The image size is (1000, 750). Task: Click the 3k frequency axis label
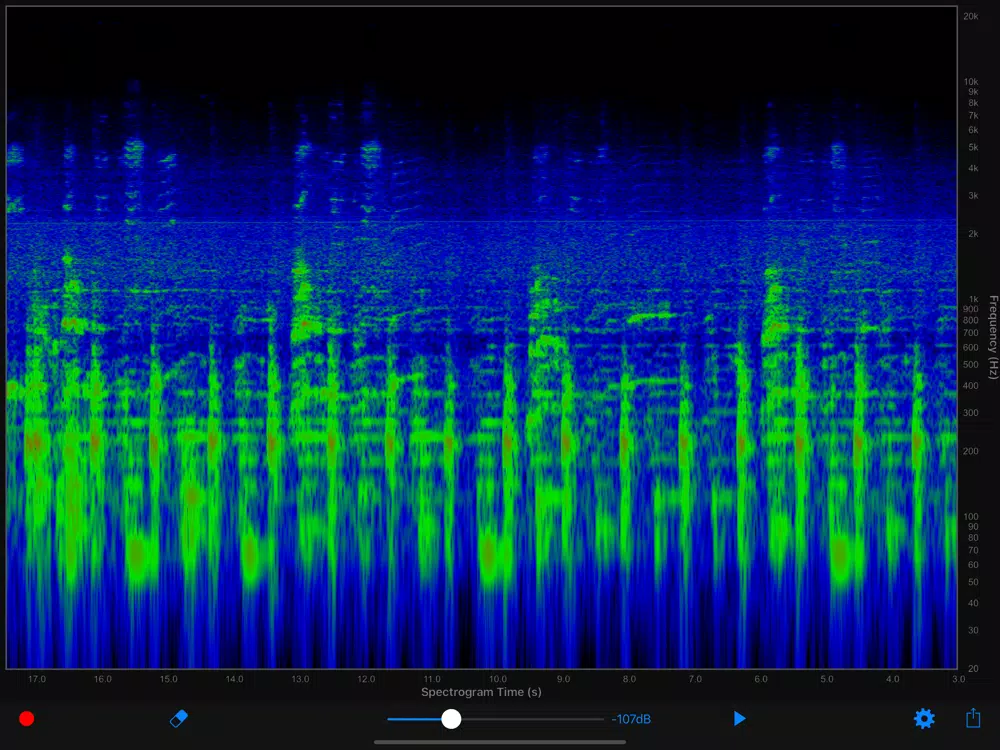pos(973,195)
